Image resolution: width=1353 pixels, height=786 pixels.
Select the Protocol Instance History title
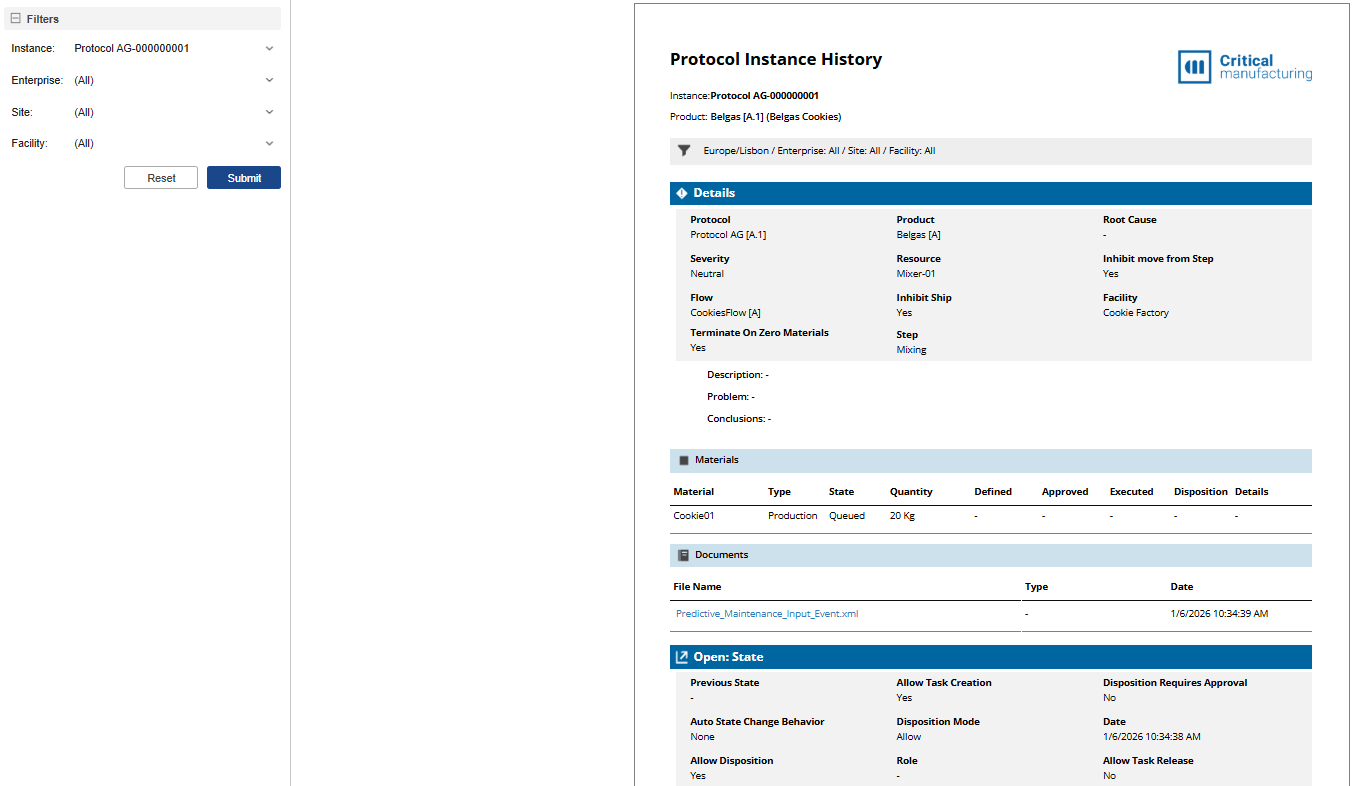776,59
